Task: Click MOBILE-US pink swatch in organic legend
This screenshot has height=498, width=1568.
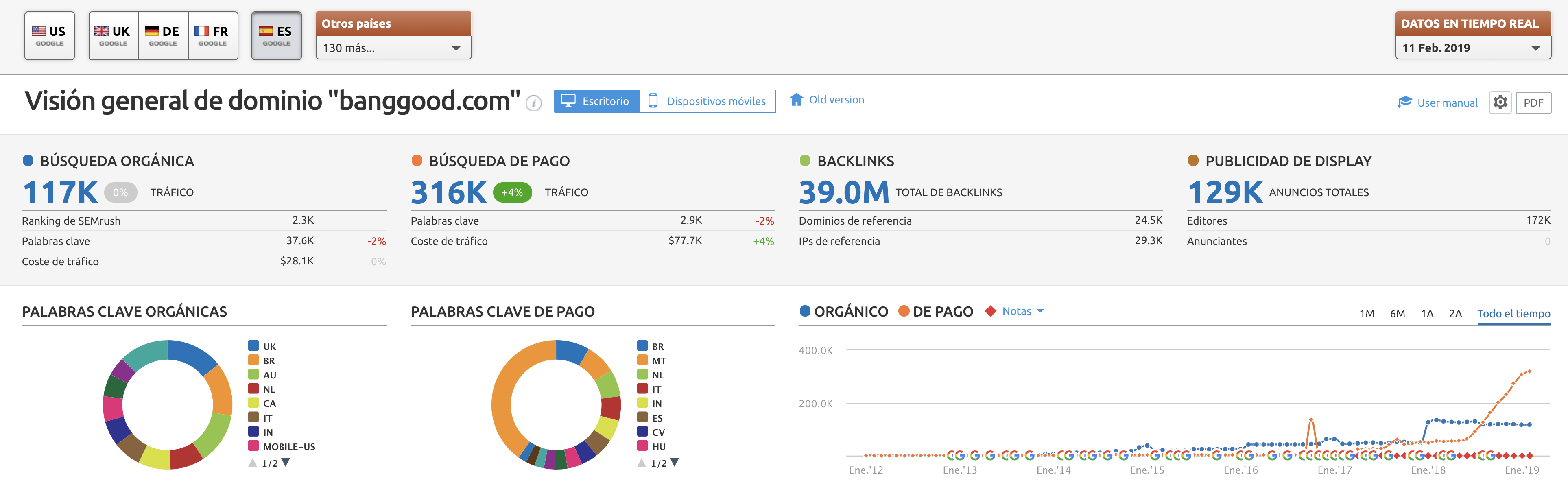Action: coord(253,446)
